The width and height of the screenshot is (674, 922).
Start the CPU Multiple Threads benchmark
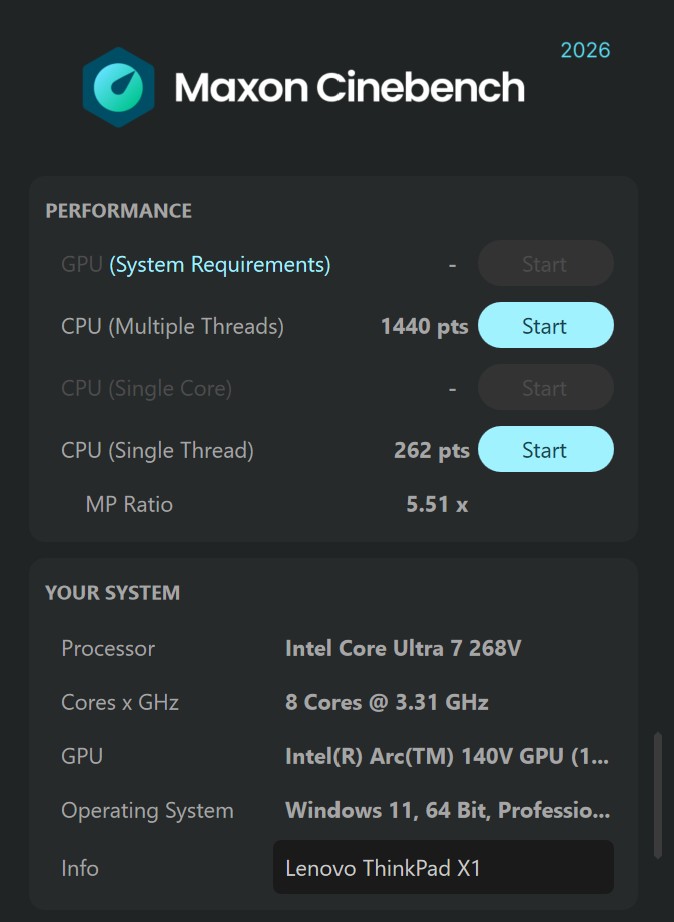click(x=545, y=326)
